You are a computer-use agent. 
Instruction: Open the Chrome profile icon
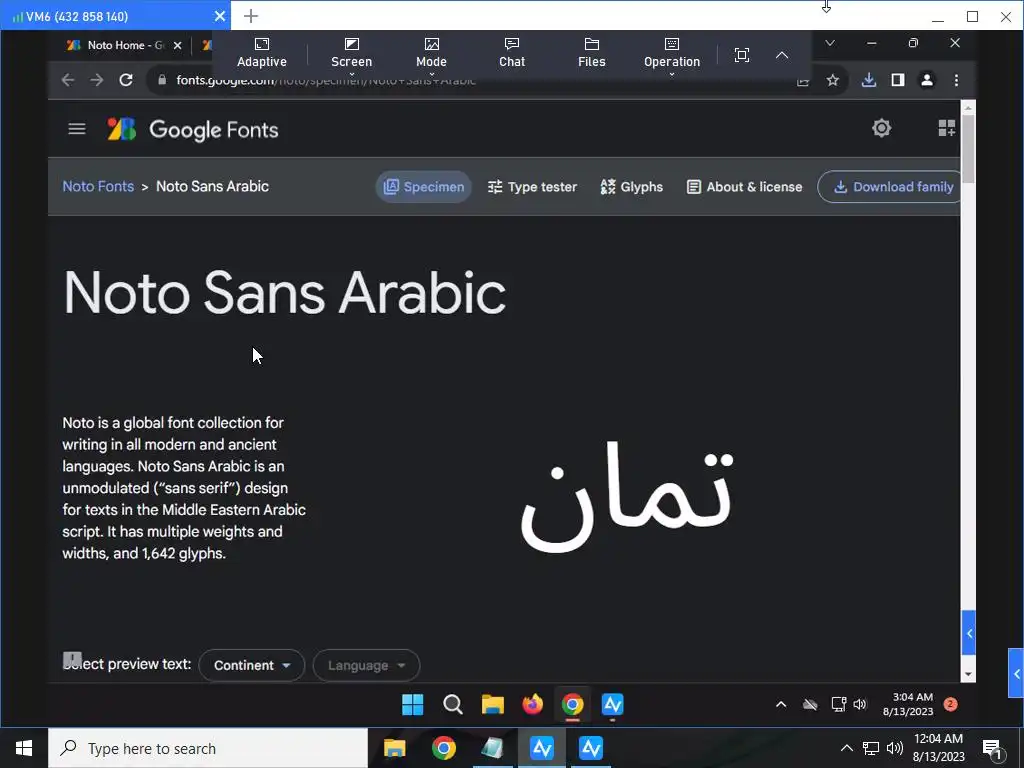(x=927, y=80)
